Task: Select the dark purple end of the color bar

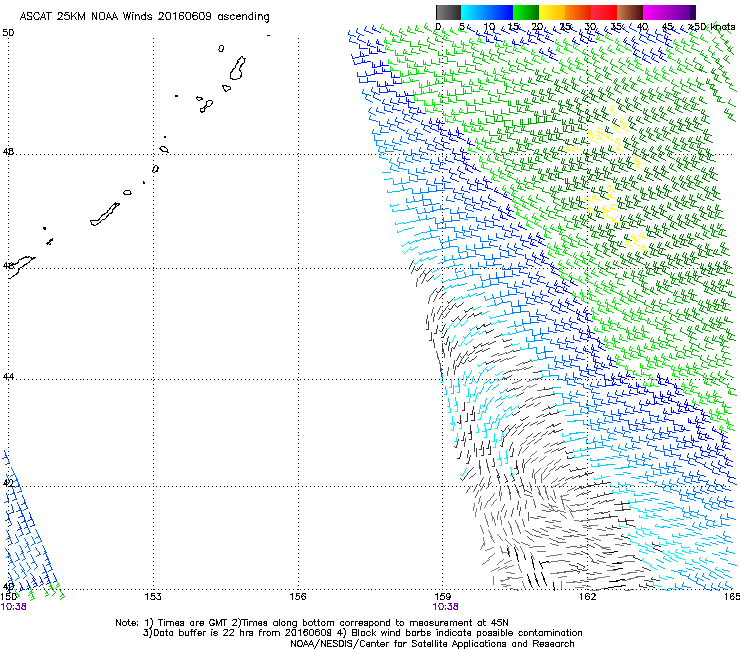Action: pyautogui.click(x=691, y=12)
